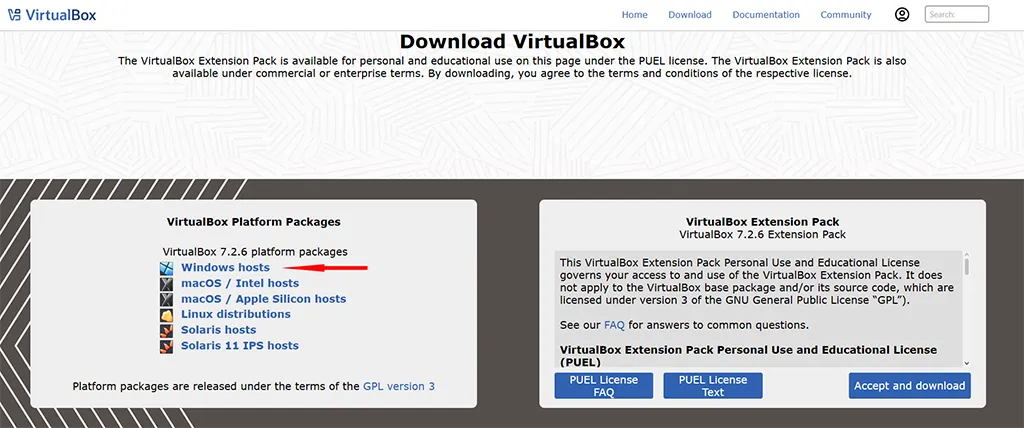Screen dimensions: 1024x428
Task: Click the VirtualBox wordmark text in header
Action: click(61, 14)
